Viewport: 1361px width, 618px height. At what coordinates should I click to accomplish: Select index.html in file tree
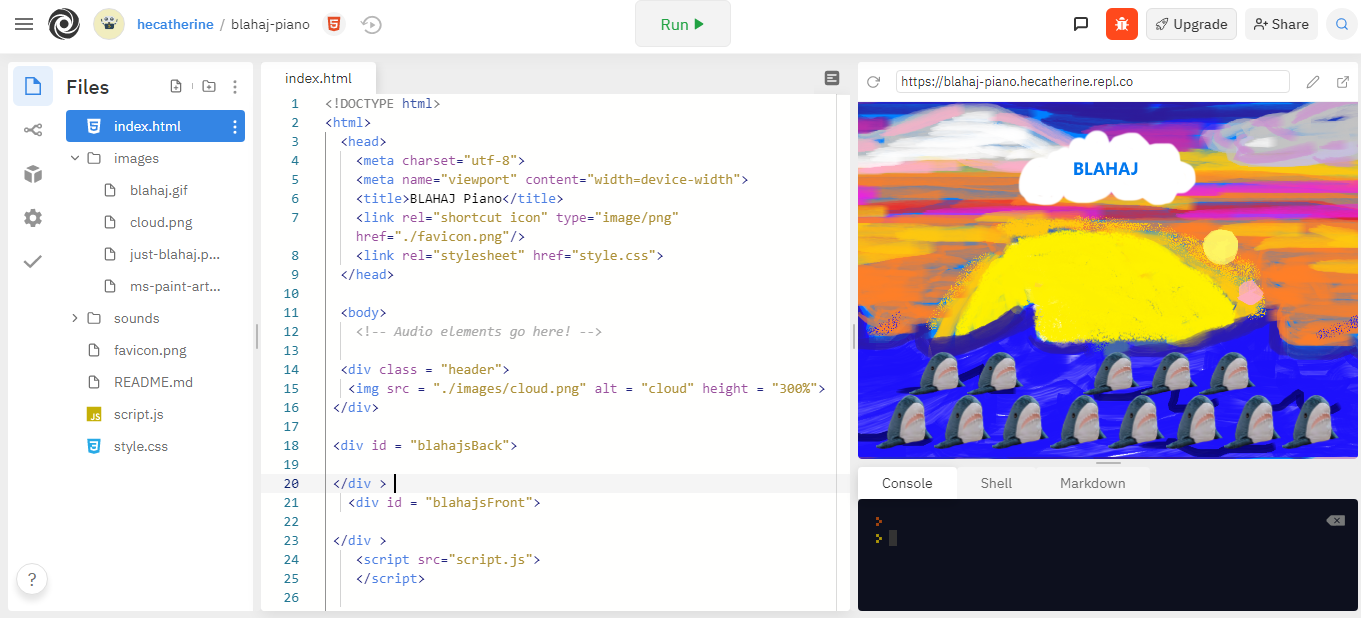(x=155, y=126)
